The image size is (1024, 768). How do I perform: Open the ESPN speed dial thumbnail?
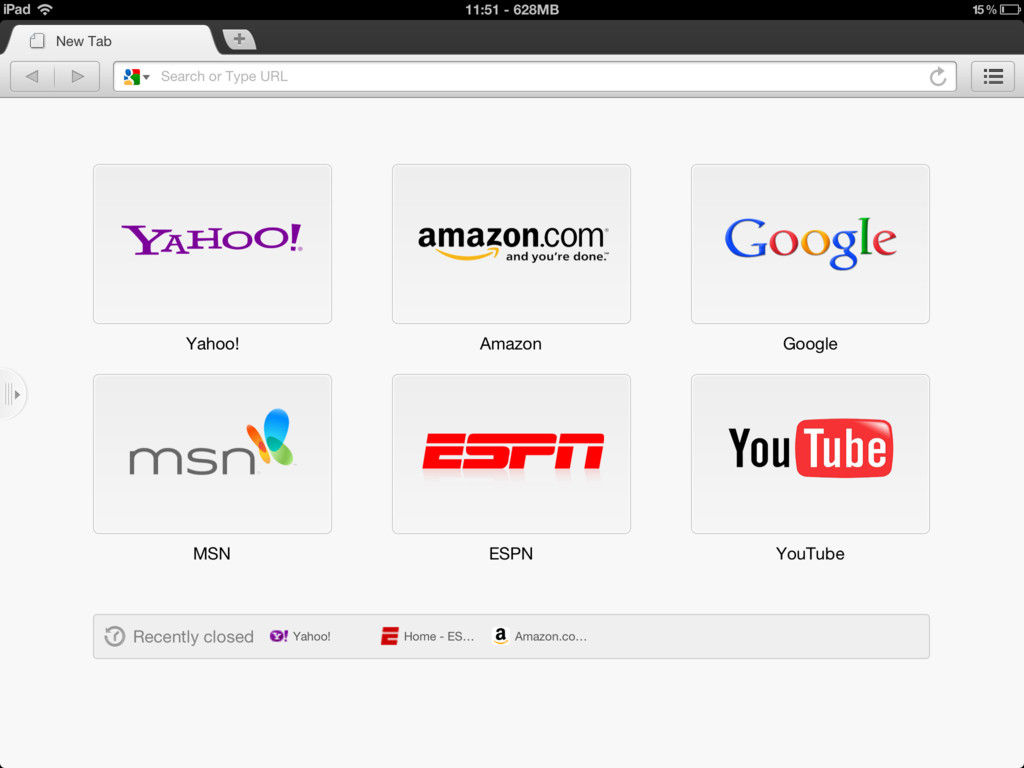(511, 454)
